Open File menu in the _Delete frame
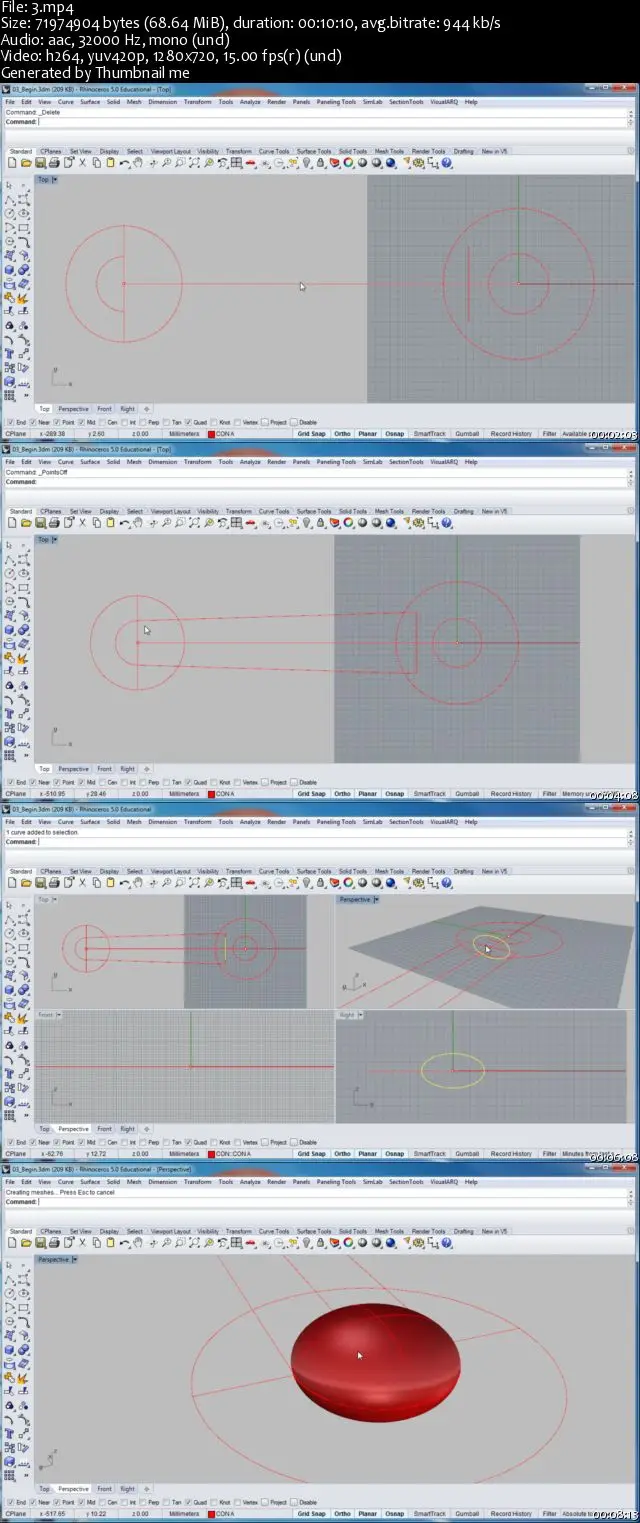 (10, 102)
